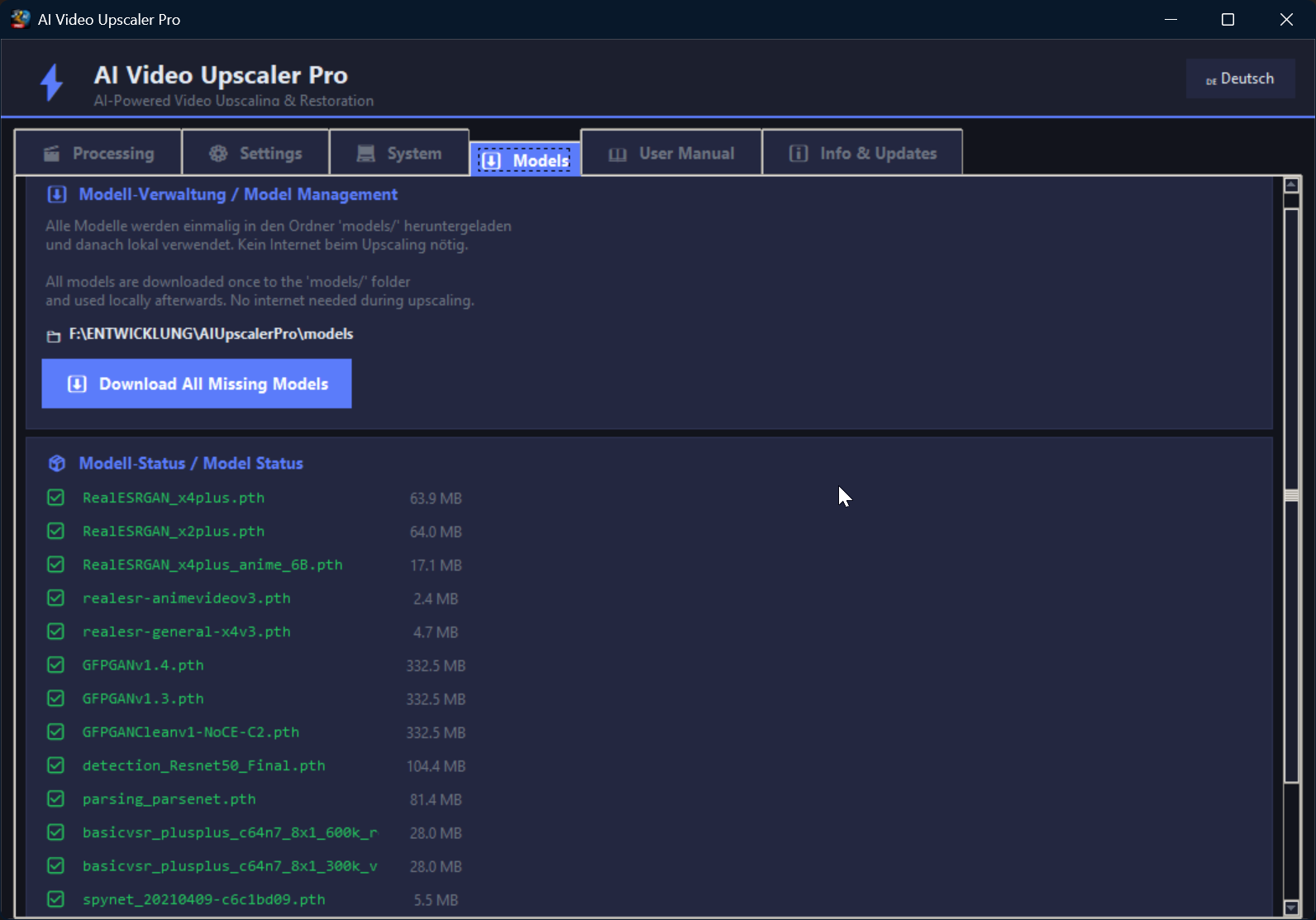Click the app icon in the title bar
The height and width of the screenshot is (920, 1316).
coord(21,19)
